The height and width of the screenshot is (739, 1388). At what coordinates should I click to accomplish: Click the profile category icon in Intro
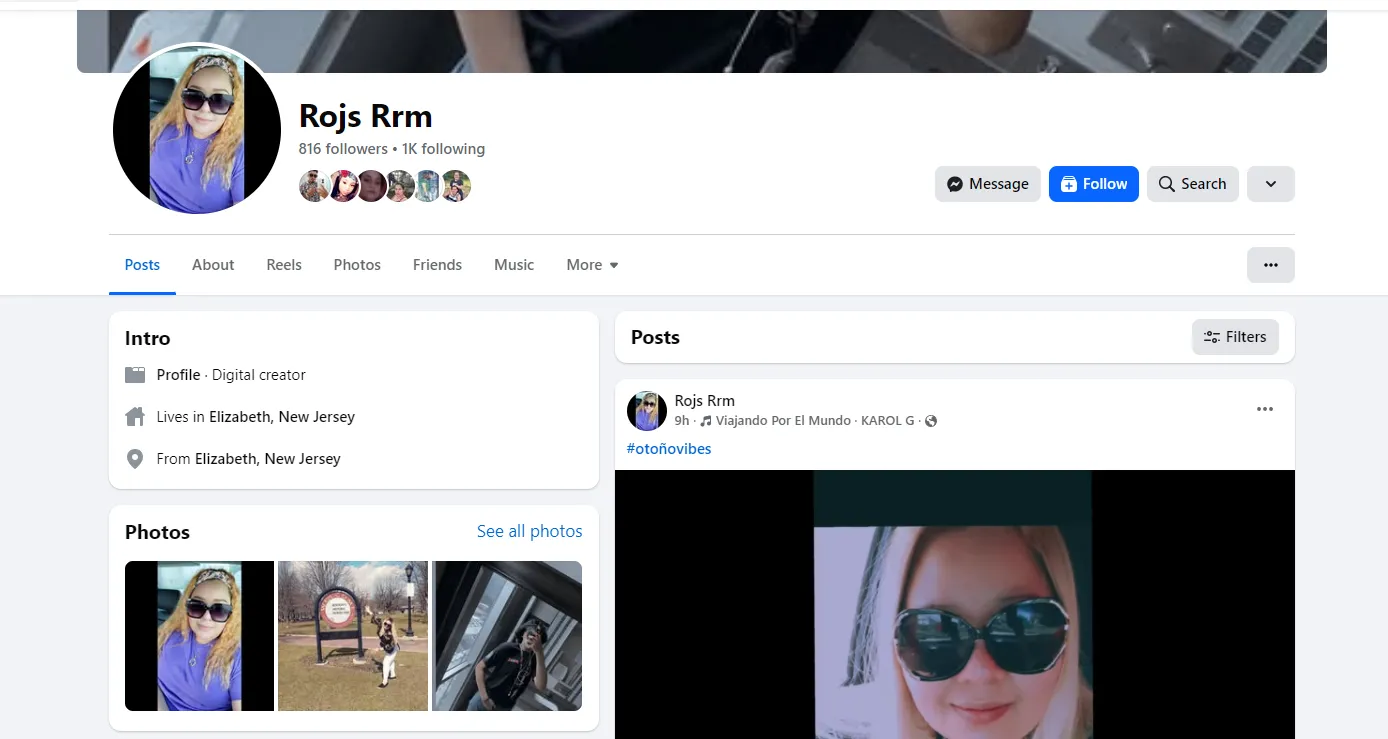coord(135,375)
